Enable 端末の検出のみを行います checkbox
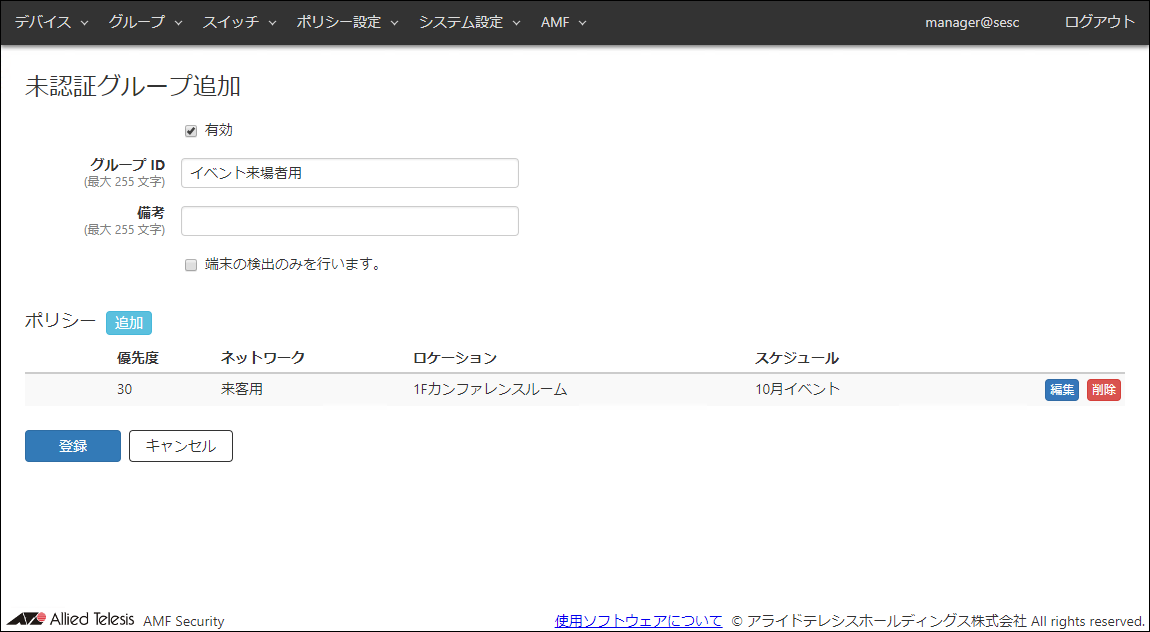This screenshot has width=1150, height=632. tap(191, 265)
